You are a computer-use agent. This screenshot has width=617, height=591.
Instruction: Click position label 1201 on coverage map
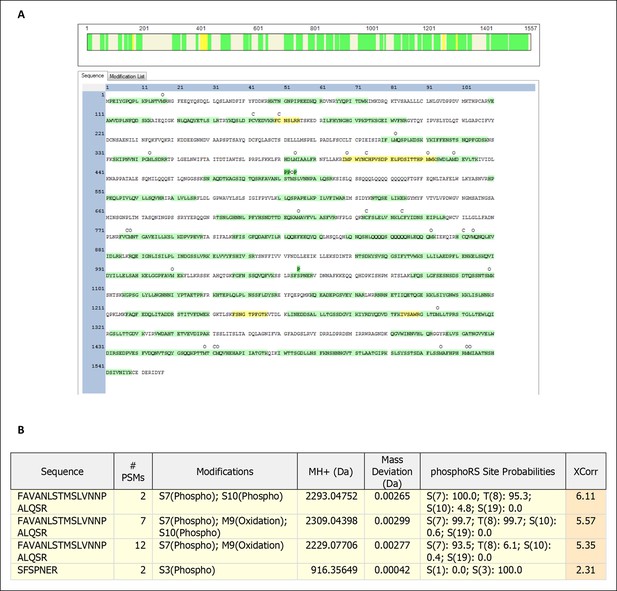[429, 28]
